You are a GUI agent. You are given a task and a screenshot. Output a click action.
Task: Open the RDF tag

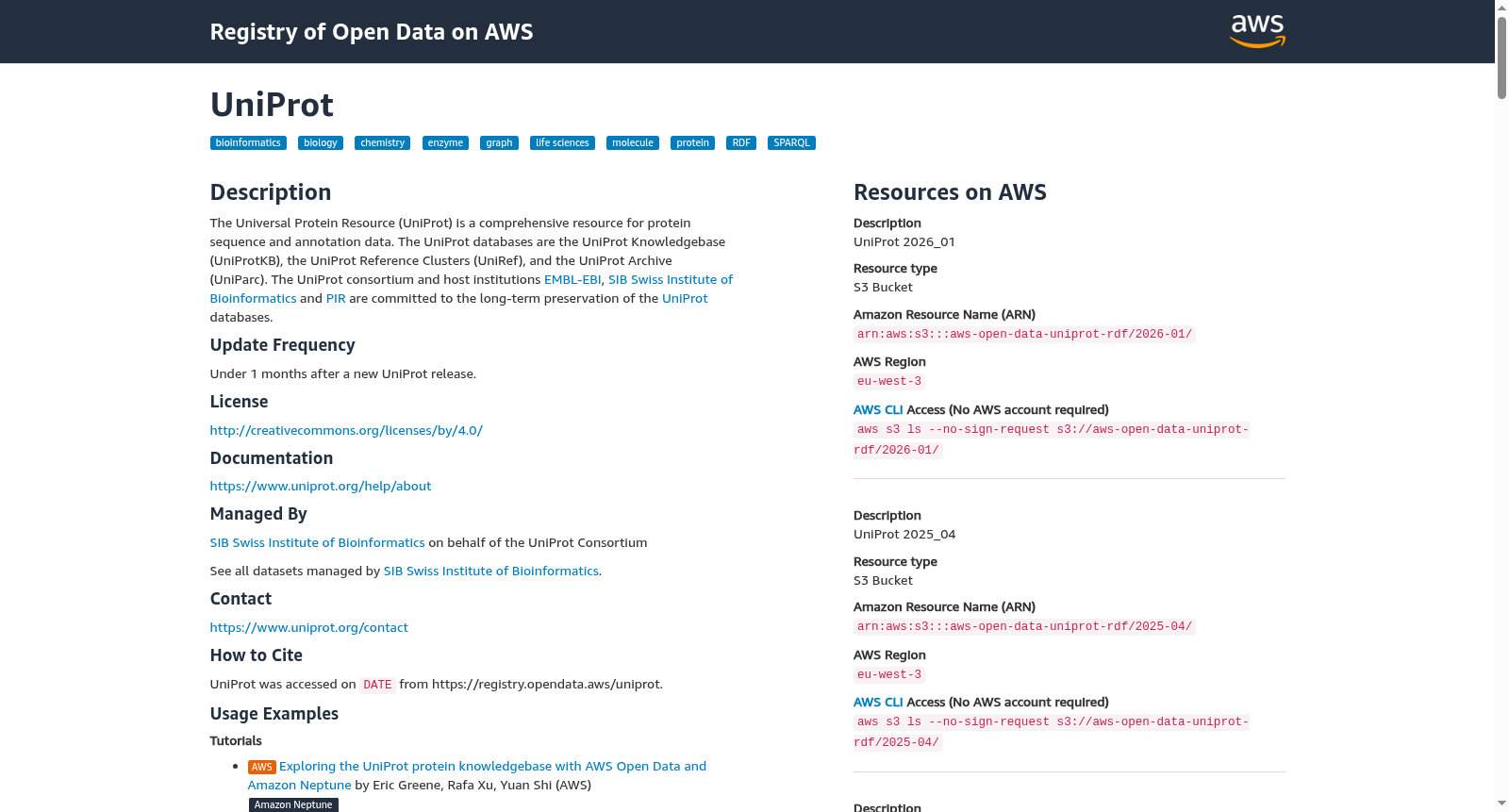(741, 143)
